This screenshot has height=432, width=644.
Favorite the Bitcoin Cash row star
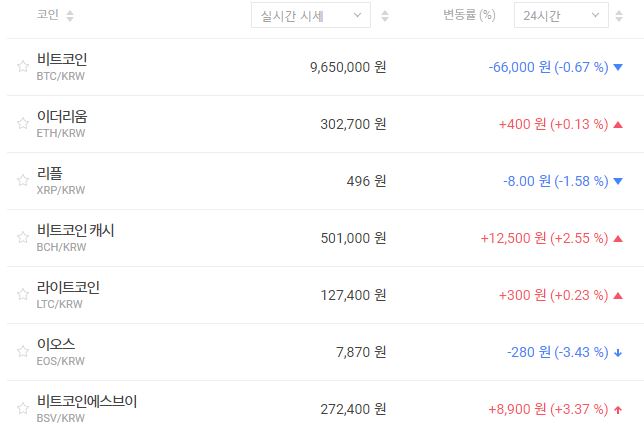(x=22, y=238)
